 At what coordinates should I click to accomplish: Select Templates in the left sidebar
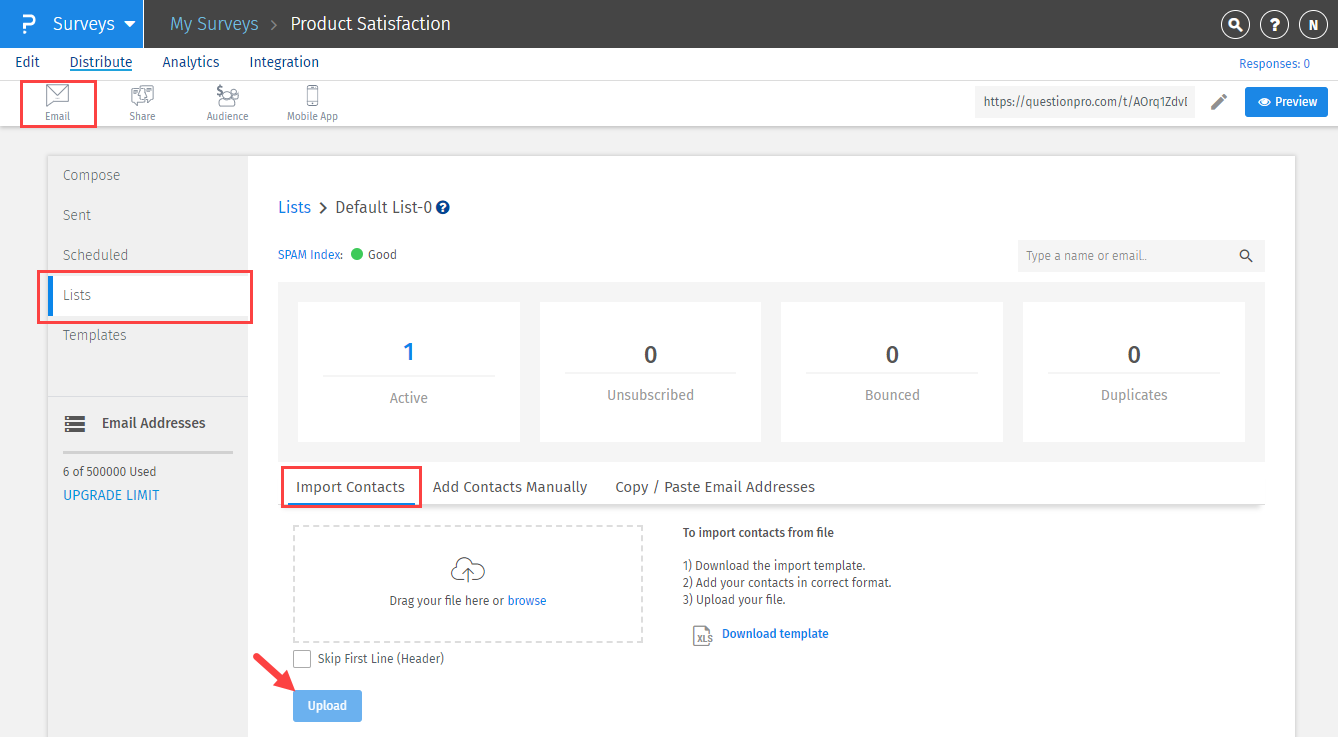[95, 335]
